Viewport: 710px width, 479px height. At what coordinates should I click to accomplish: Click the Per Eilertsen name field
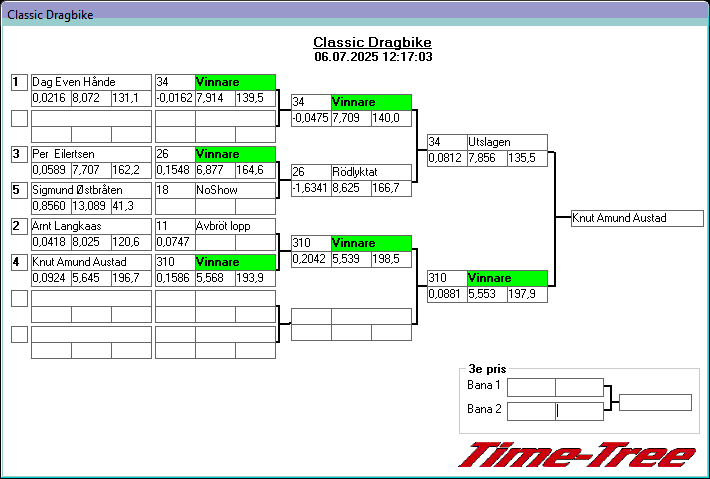click(91, 154)
